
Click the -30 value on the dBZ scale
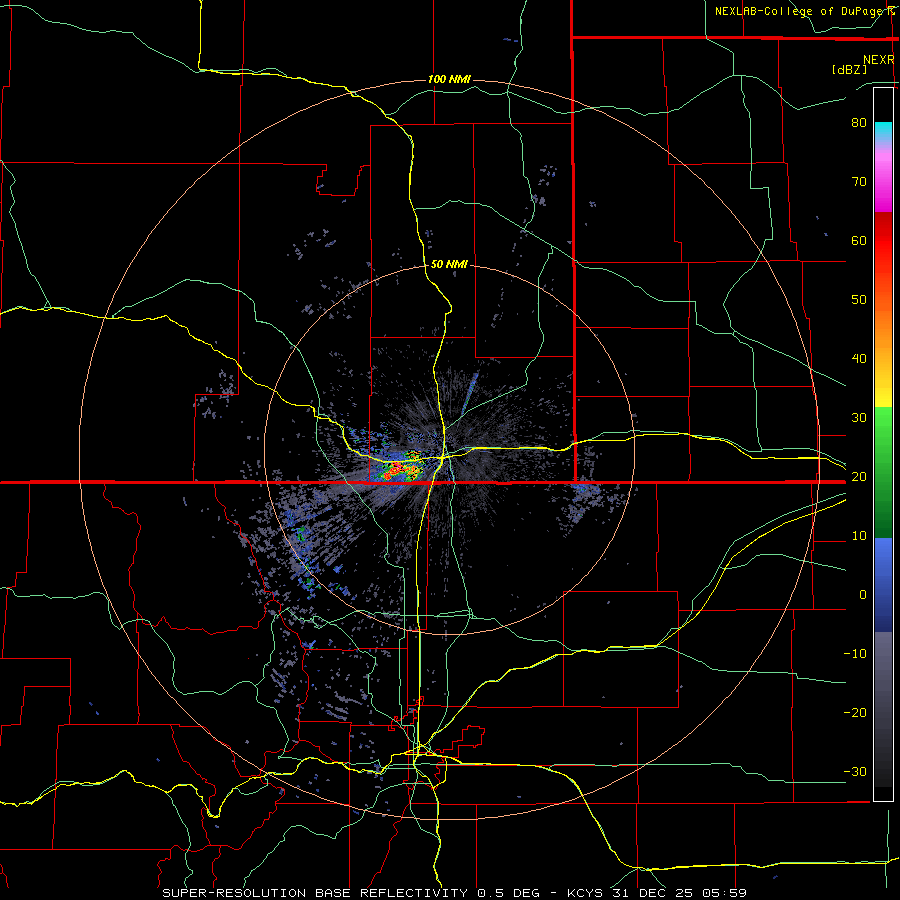[855, 771]
